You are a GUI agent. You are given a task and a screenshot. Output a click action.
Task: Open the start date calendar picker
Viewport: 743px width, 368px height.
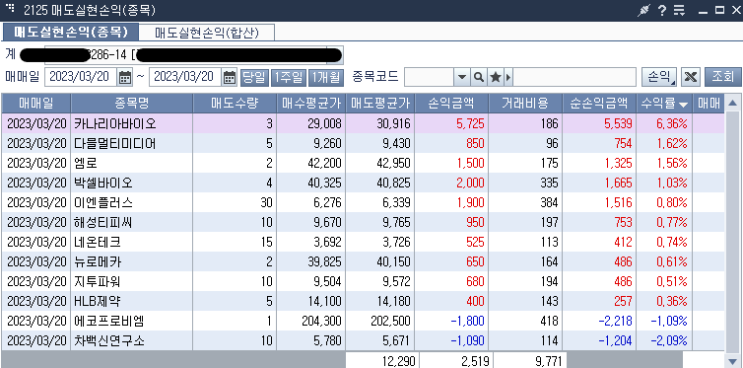125,77
